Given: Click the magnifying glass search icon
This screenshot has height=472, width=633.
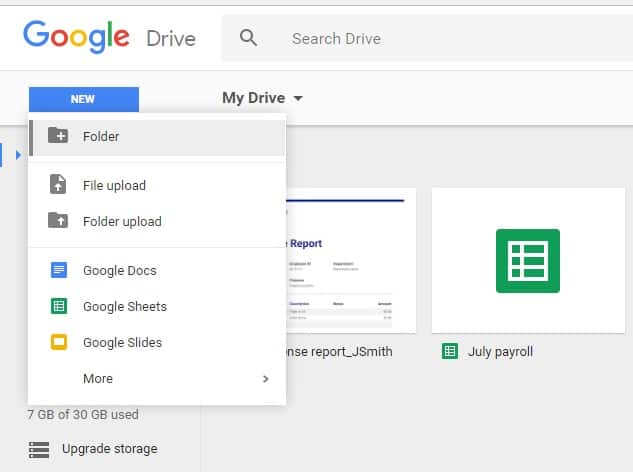Looking at the screenshot, I should pos(248,39).
